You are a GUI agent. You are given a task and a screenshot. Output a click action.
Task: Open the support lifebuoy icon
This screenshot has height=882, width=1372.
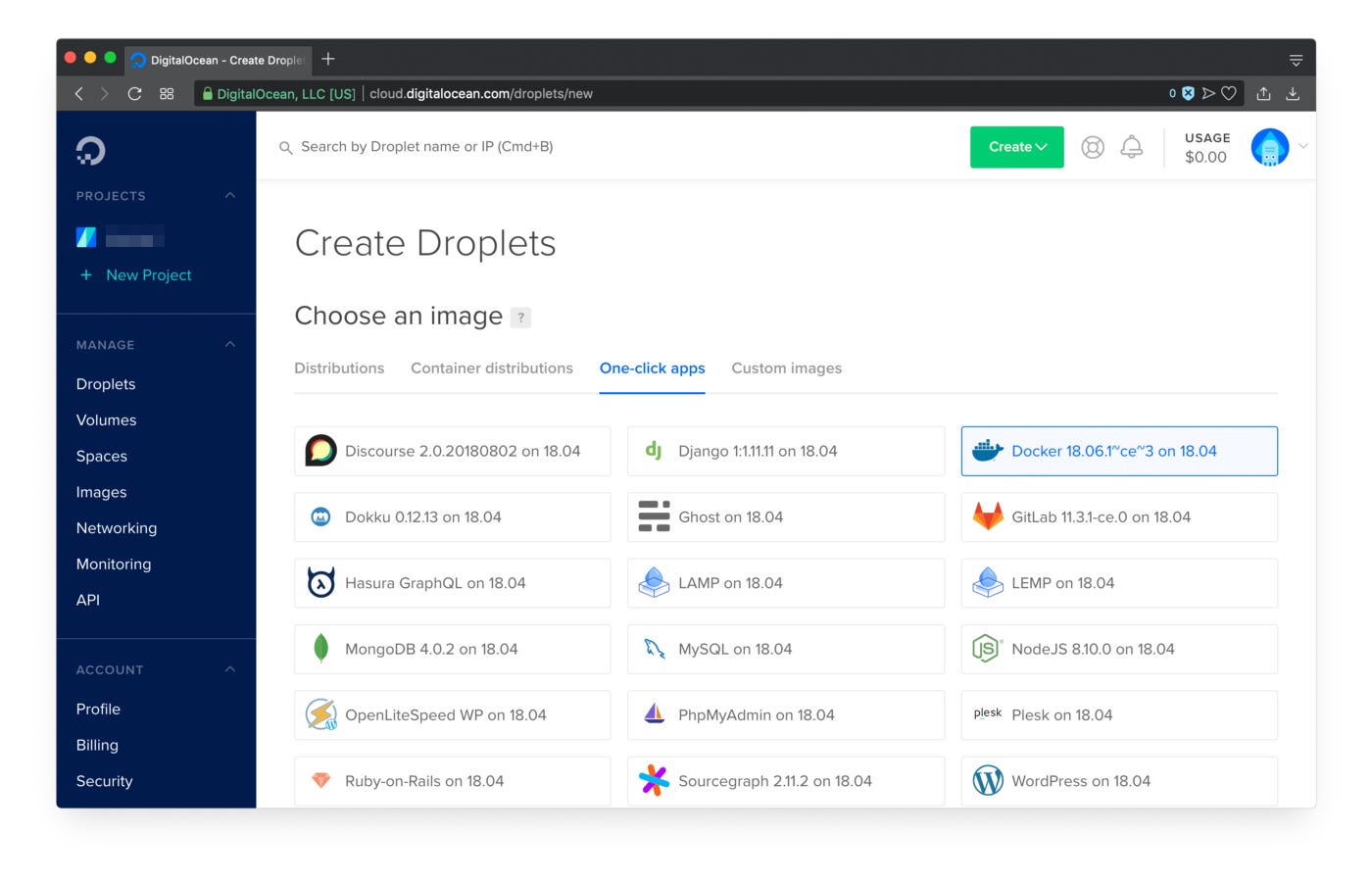tap(1093, 147)
